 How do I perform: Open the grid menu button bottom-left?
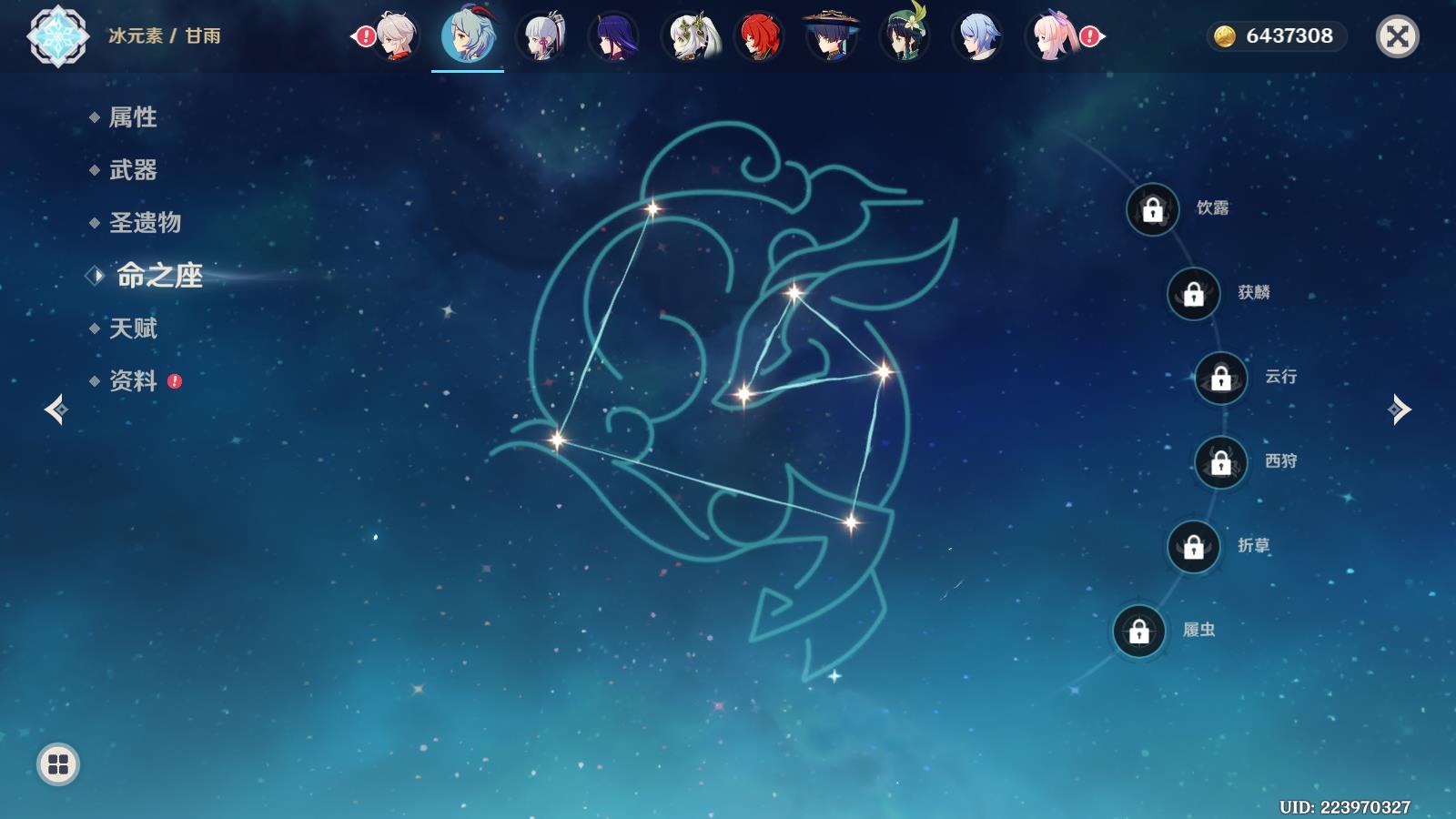coord(58,764)
